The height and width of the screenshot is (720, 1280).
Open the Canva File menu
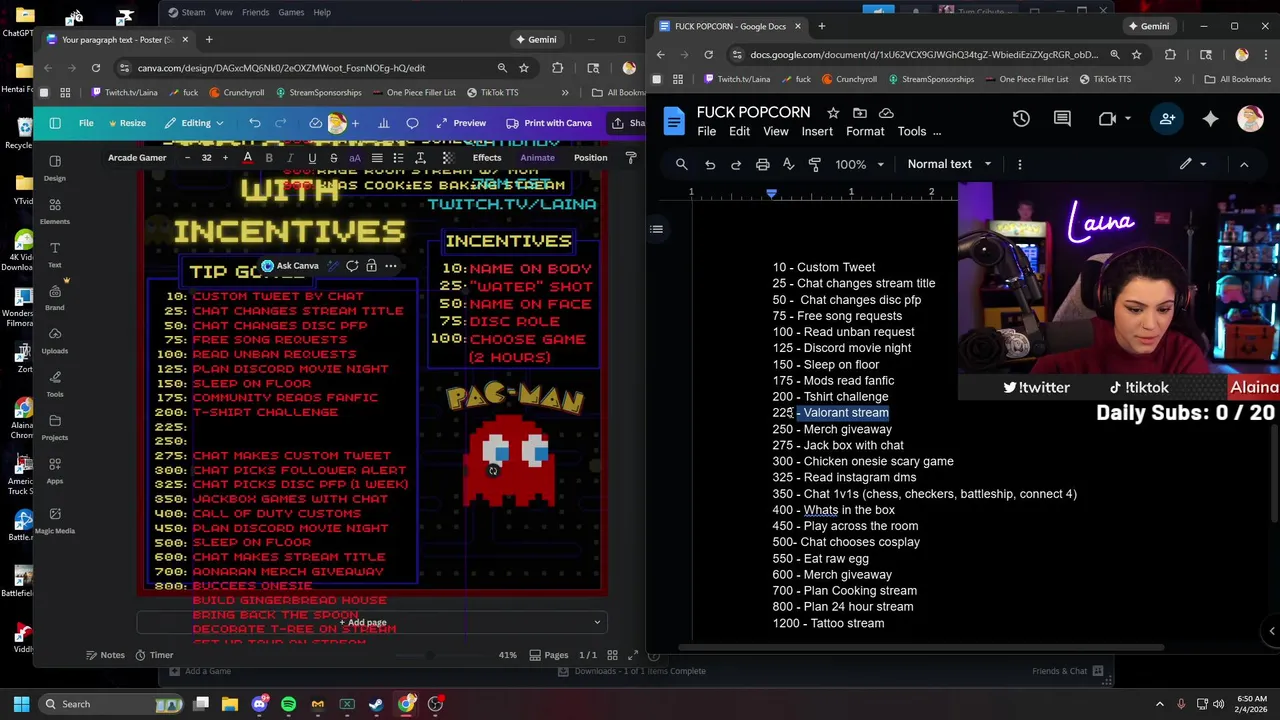(86, 123)
